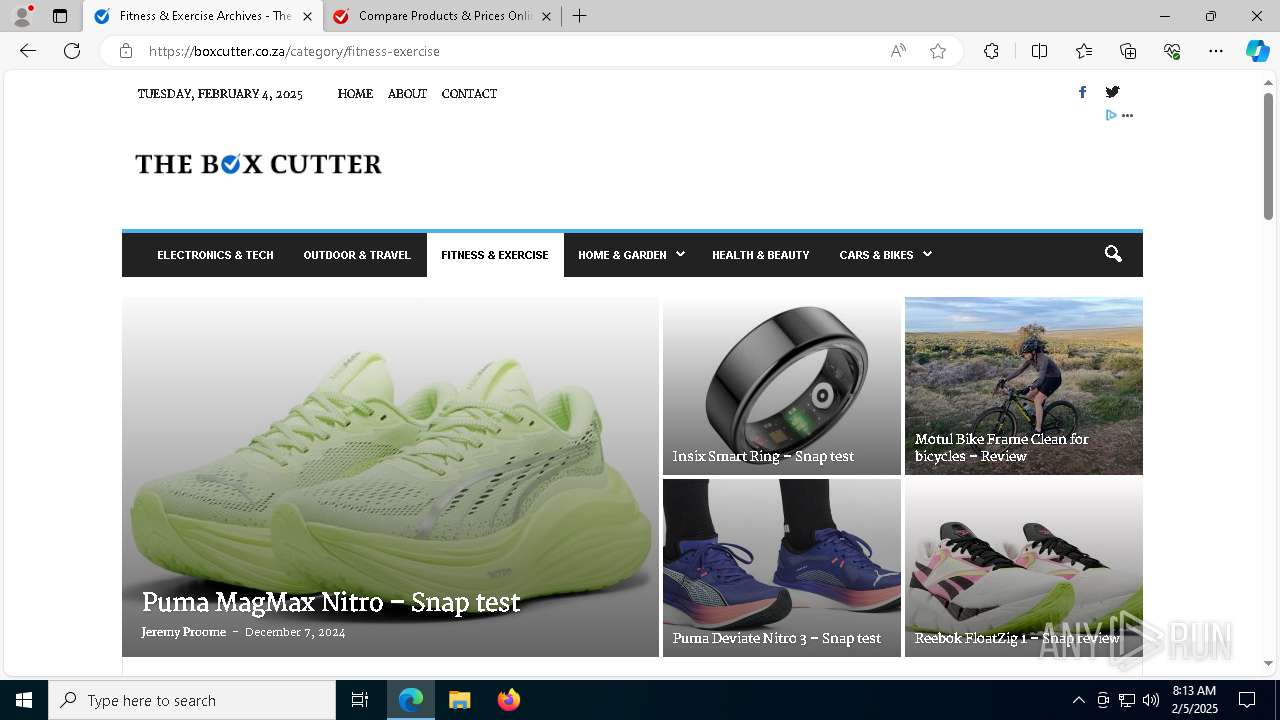Open the Edge profile icon
This screenshot has height=720, width=1280.
click(22, 16)
